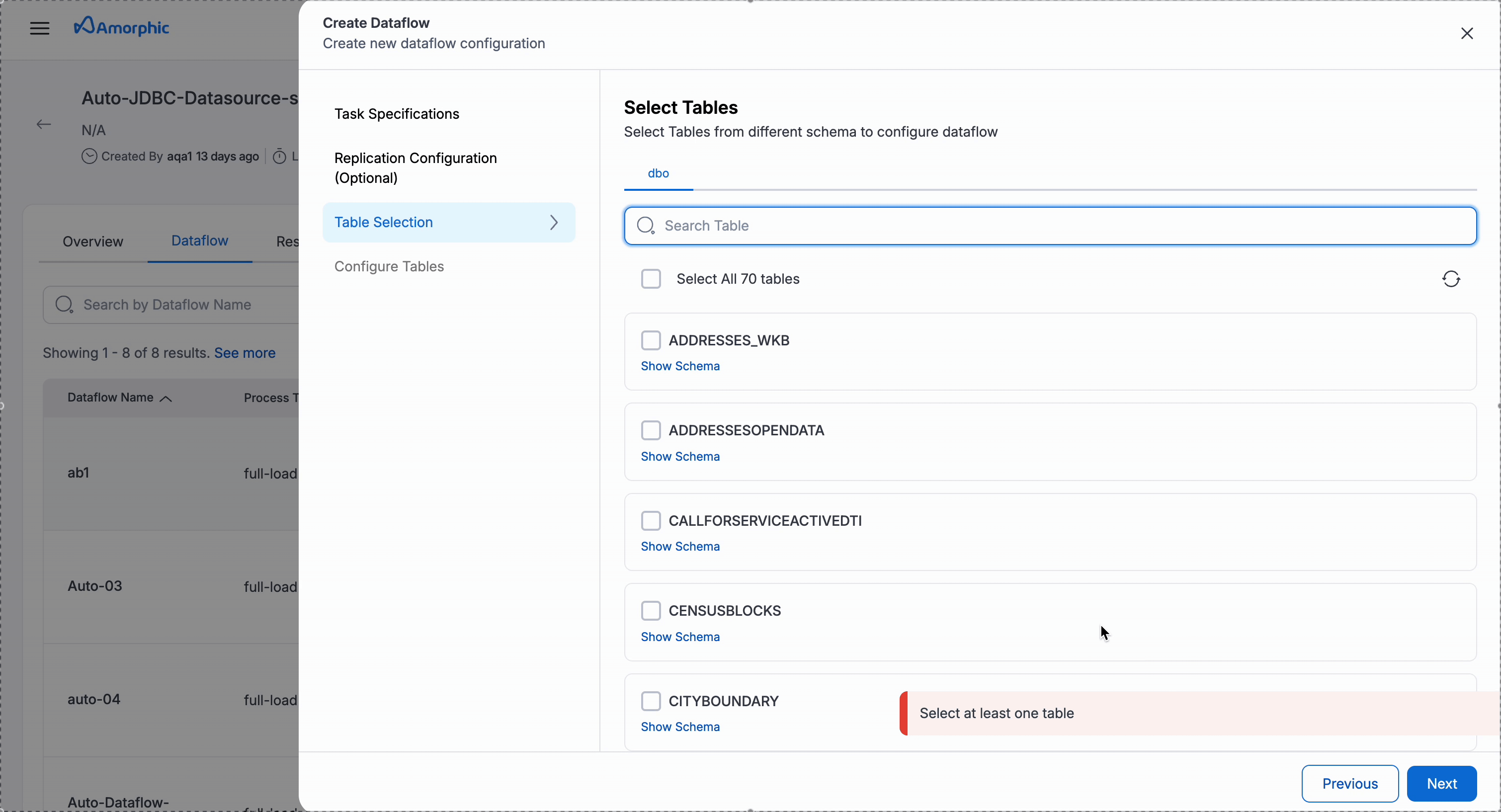The height and width of the screenshot is (812, 1501).
Task: Switch to the dbo schema tab
Action: (x=658, y=173)
